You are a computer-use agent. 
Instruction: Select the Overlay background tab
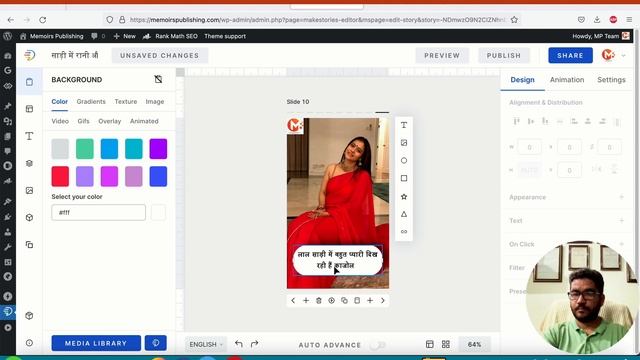click(109, 121)
